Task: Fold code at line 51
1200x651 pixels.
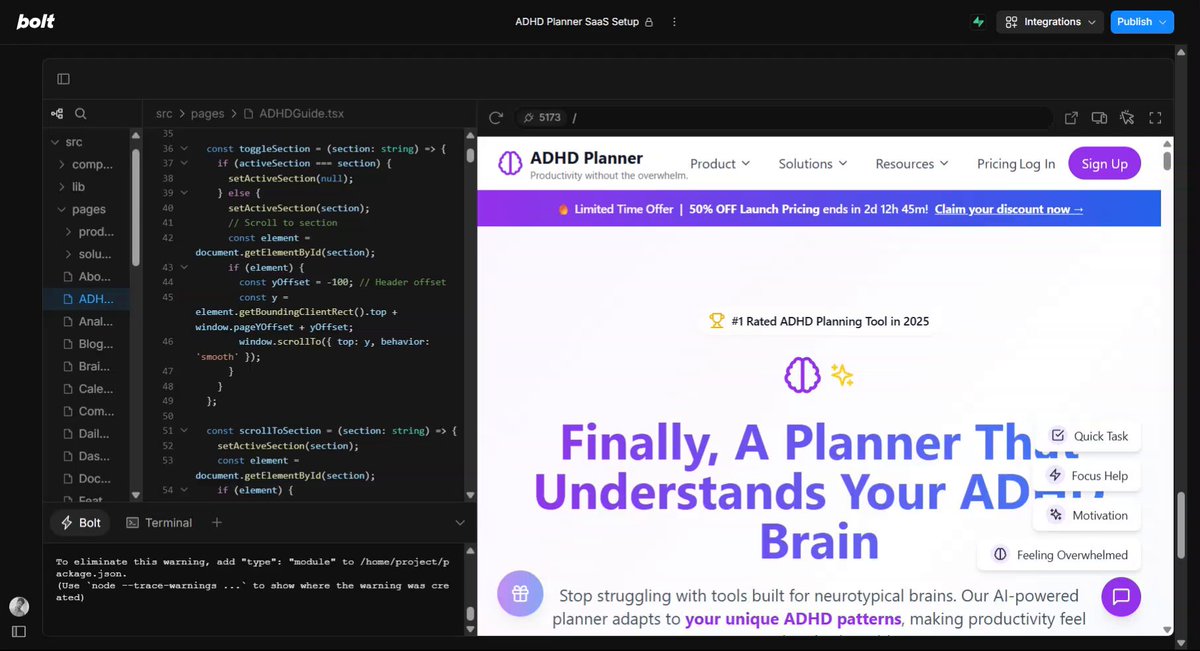Action: pyautogui.click(x=184, y=431)
